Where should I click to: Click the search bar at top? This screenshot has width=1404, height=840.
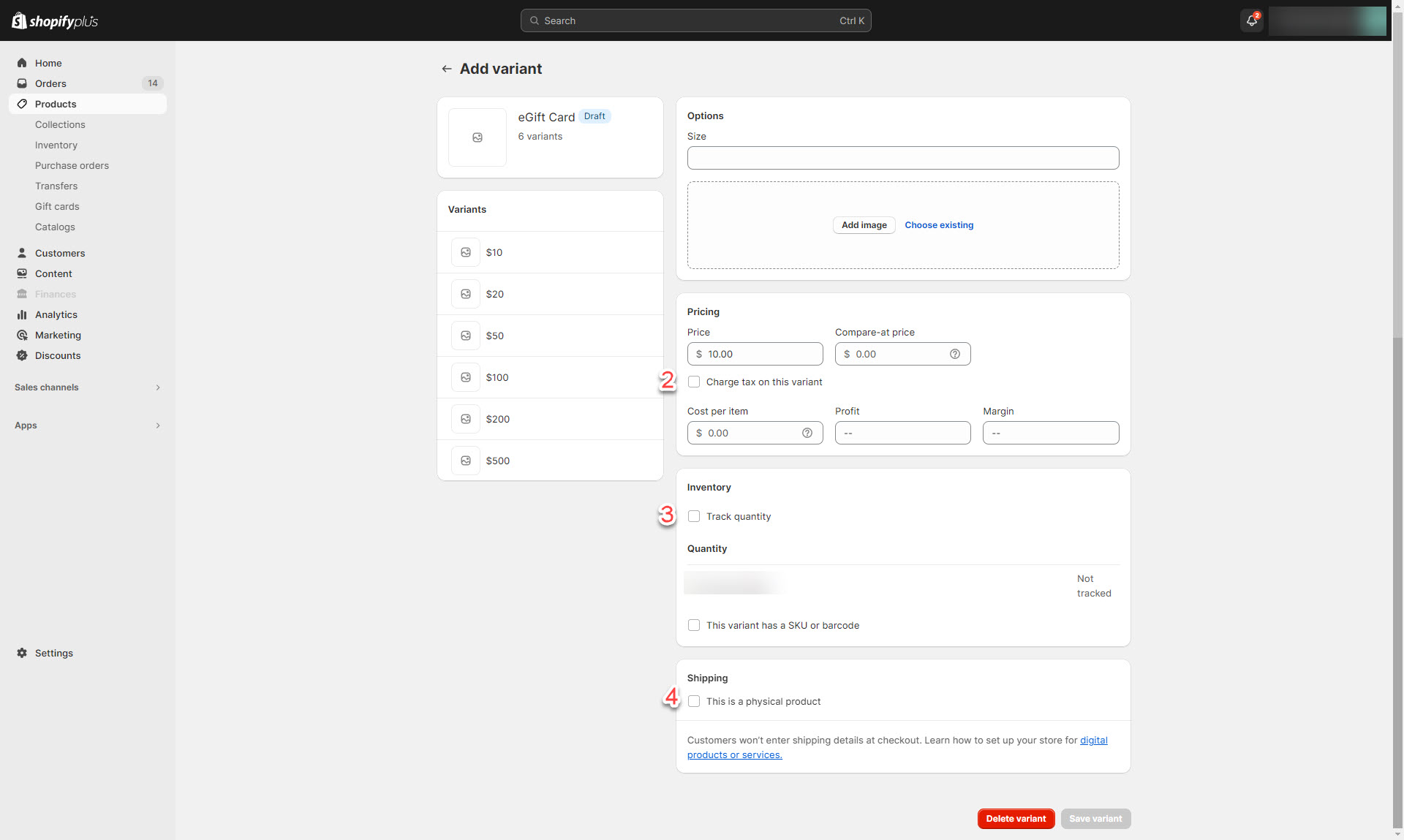(695, 20)
